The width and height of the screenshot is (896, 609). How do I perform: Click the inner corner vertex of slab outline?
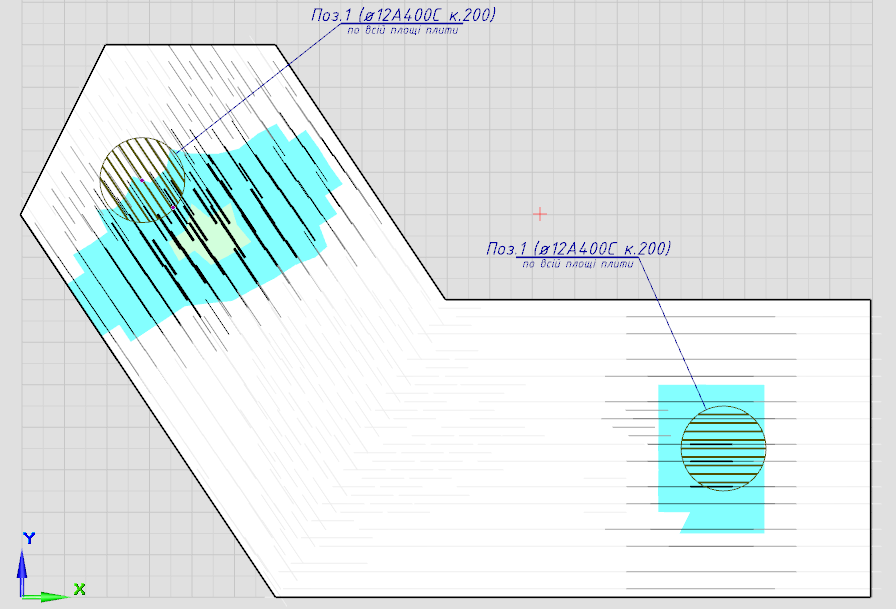(445, 299)
